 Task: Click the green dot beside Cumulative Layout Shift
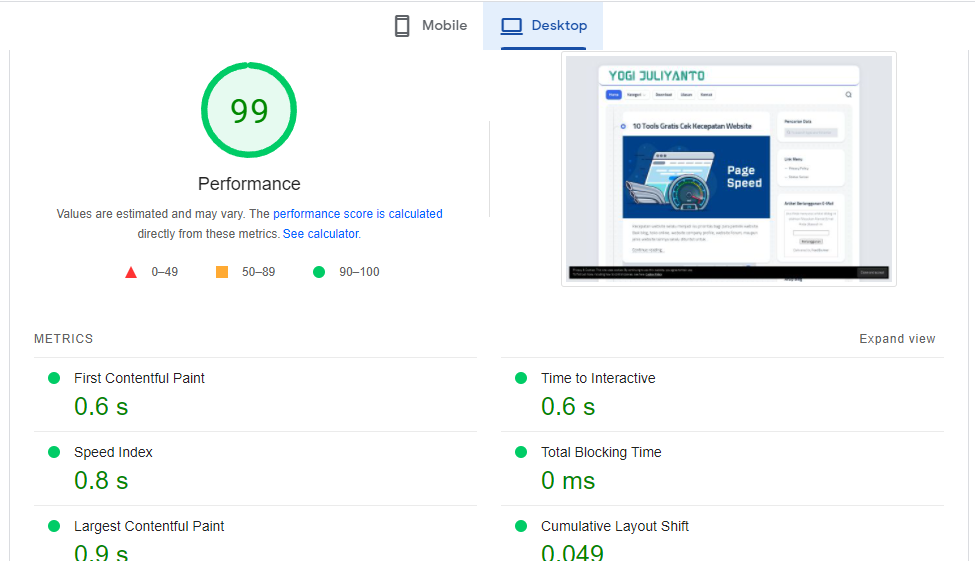tap(521, 526)
